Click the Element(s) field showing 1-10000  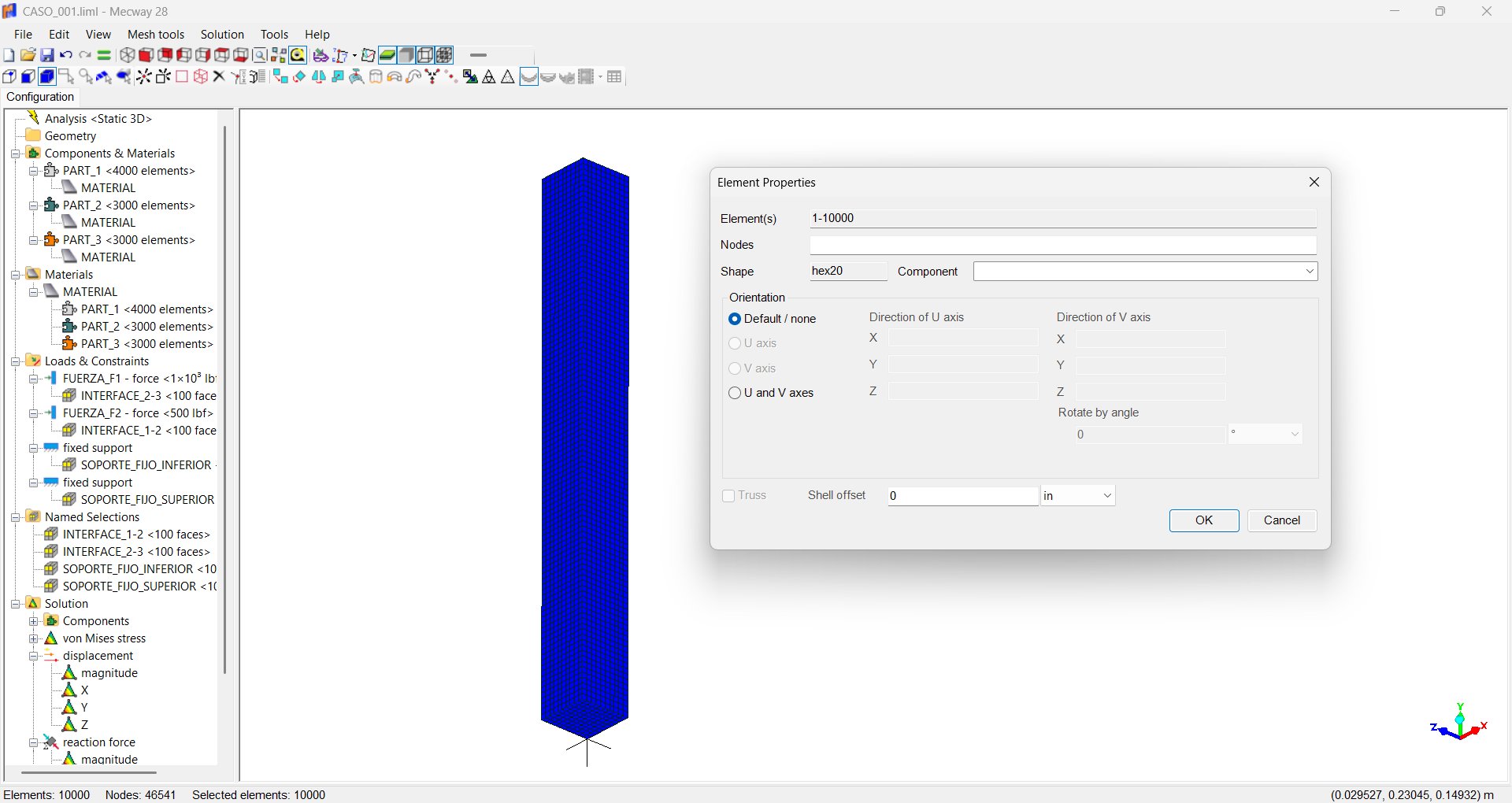(1063, 218)
